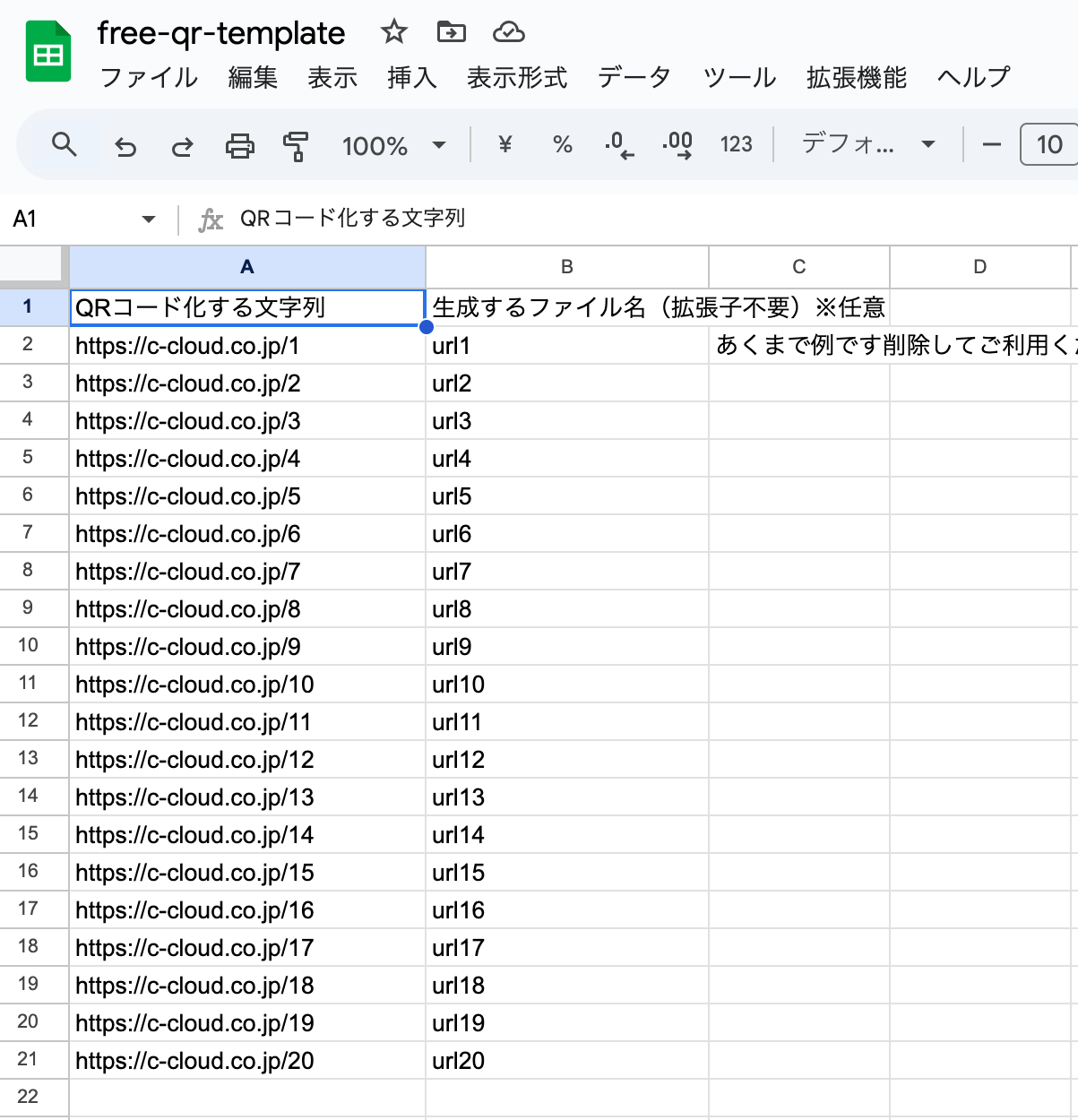Click the Google Sheets home logo

click(x=48, y=52)
